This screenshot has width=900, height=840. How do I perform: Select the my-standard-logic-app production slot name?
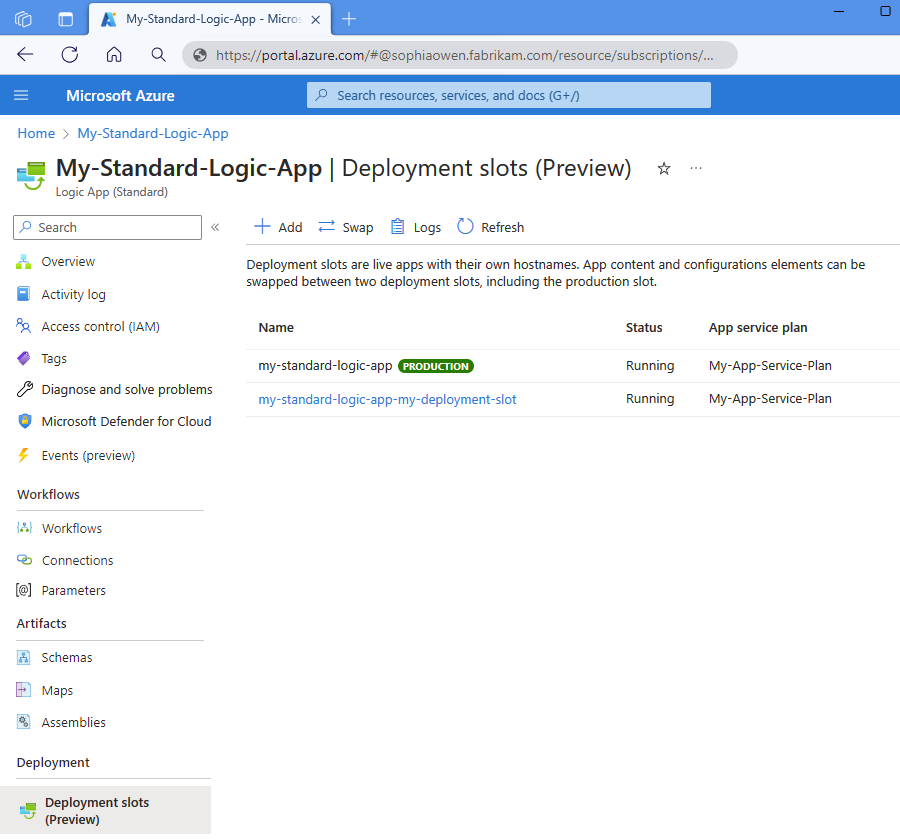point(325,366)
